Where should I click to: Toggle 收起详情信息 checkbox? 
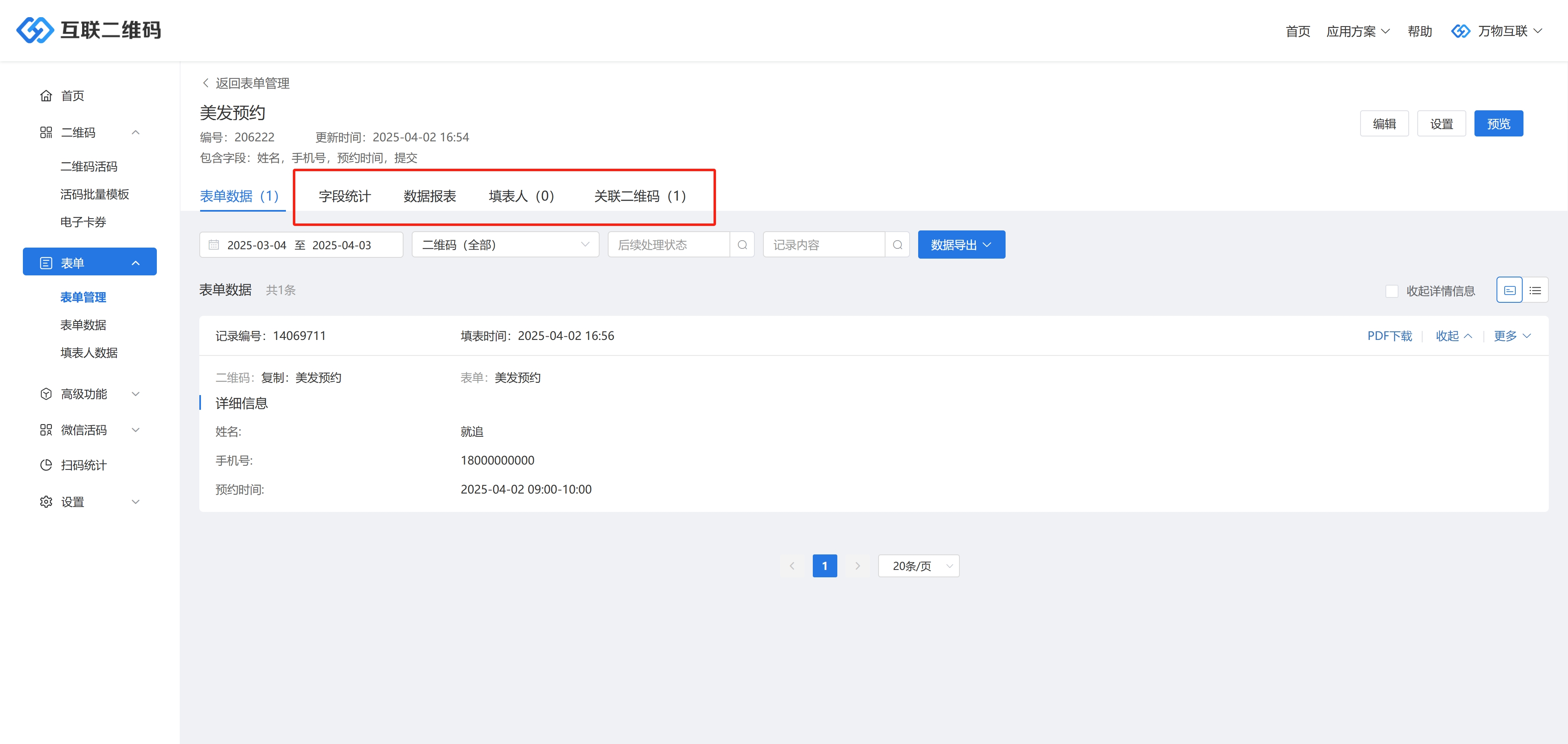tap(1392, 291)
